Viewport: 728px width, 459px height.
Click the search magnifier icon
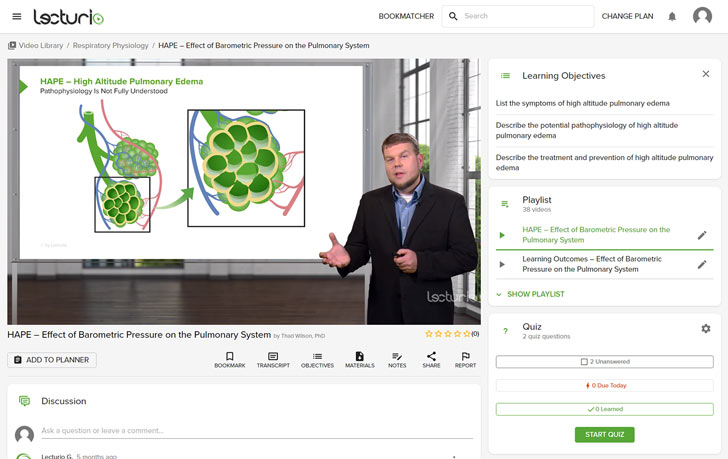453,16
